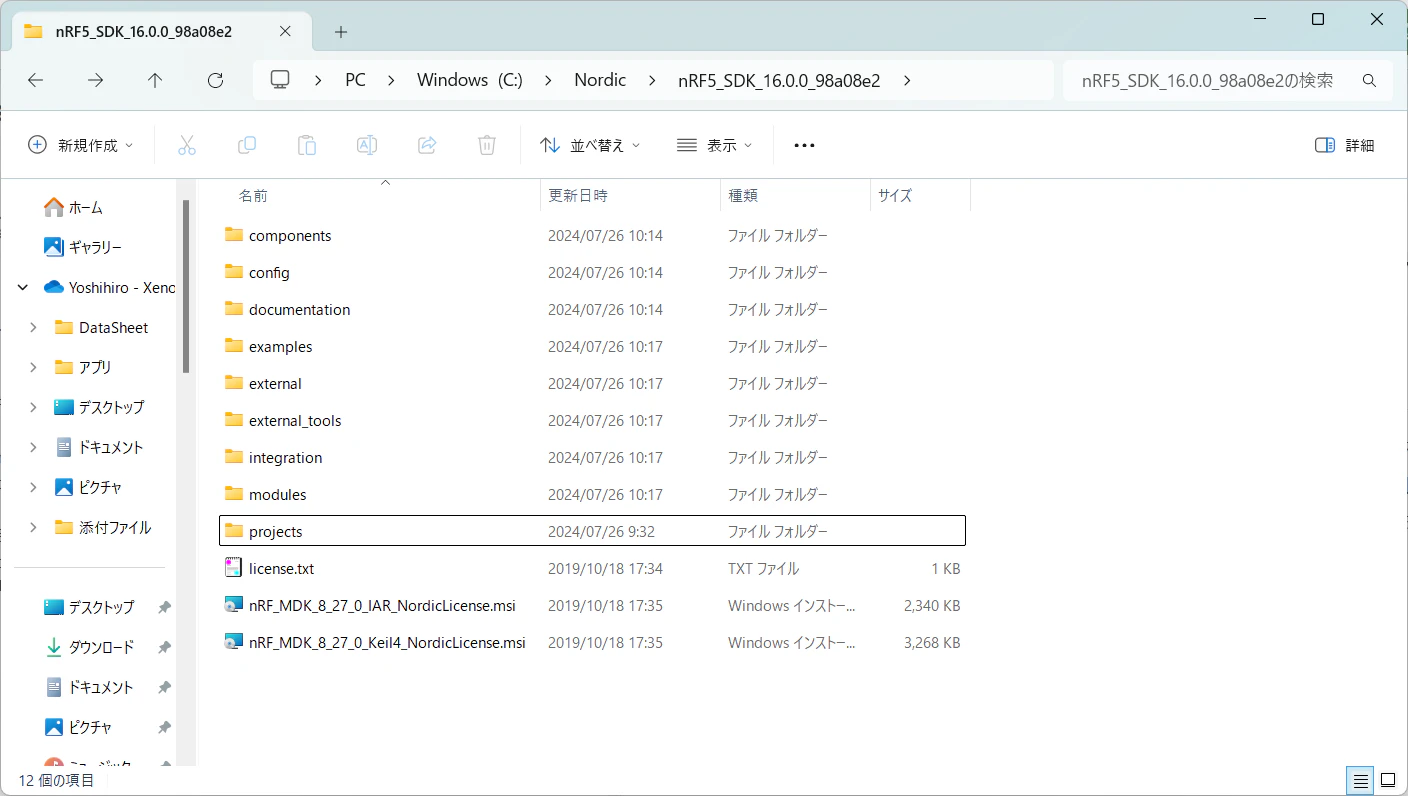Select nRF_MDK_8_27_0_Keil4_NordicLicense.msi installer icon

(x=234, y=642)
